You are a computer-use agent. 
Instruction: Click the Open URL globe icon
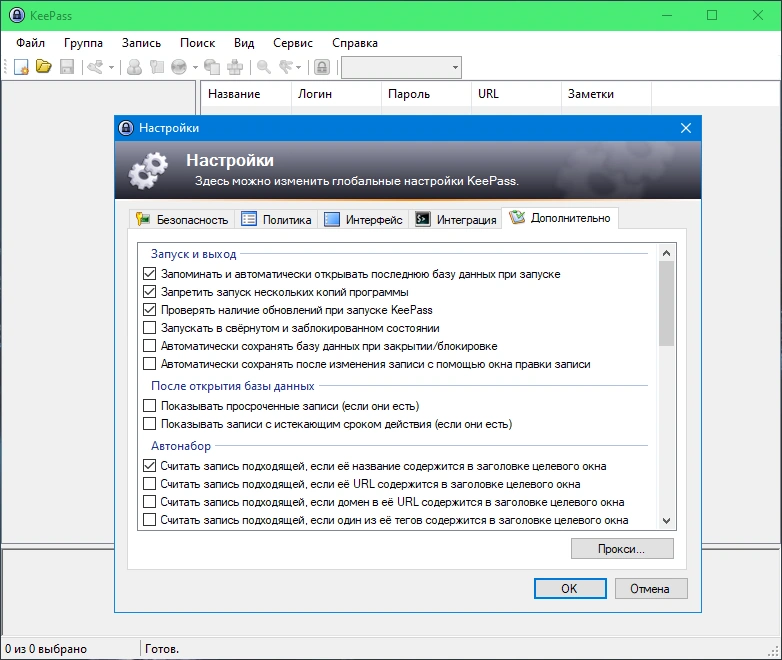click(179, 67)
